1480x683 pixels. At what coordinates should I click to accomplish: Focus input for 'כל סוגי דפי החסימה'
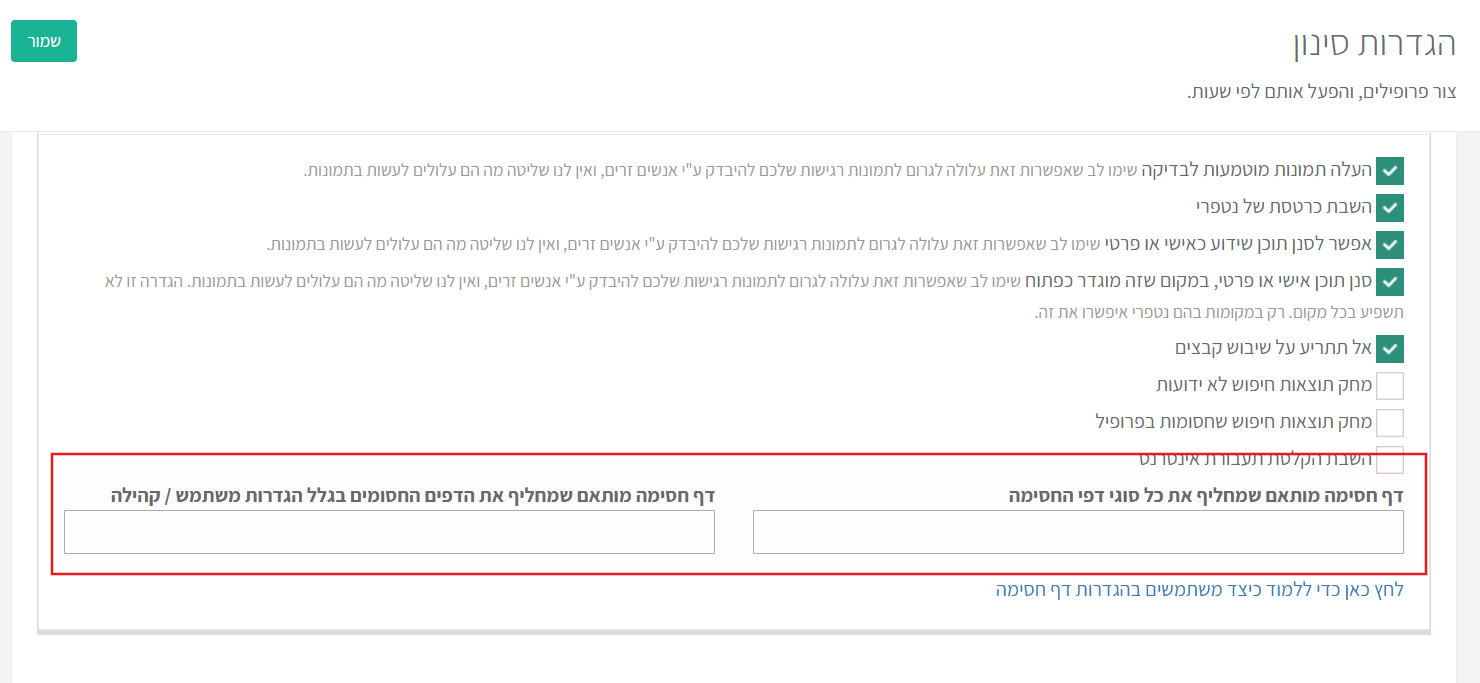click(1078, 532)
